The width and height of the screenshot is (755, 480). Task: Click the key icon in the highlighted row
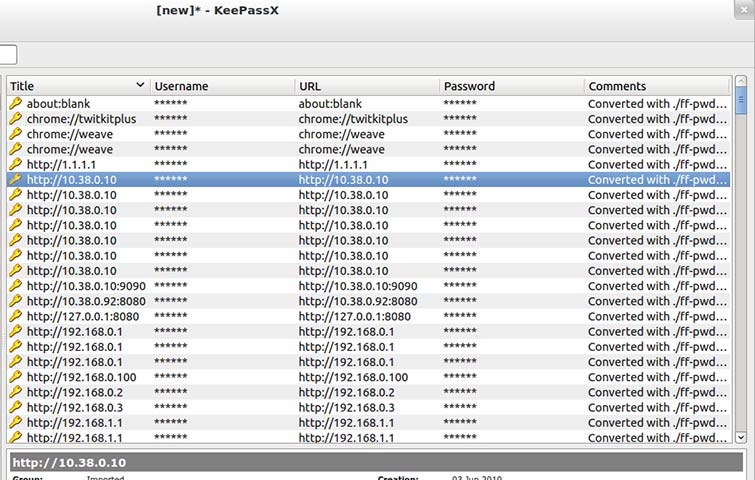point(15,180)
